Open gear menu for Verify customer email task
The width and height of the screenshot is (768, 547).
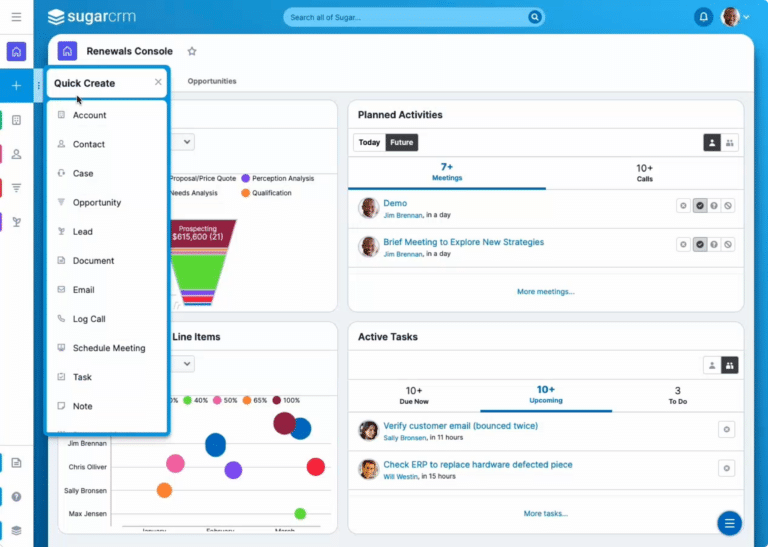coord(727,429)
